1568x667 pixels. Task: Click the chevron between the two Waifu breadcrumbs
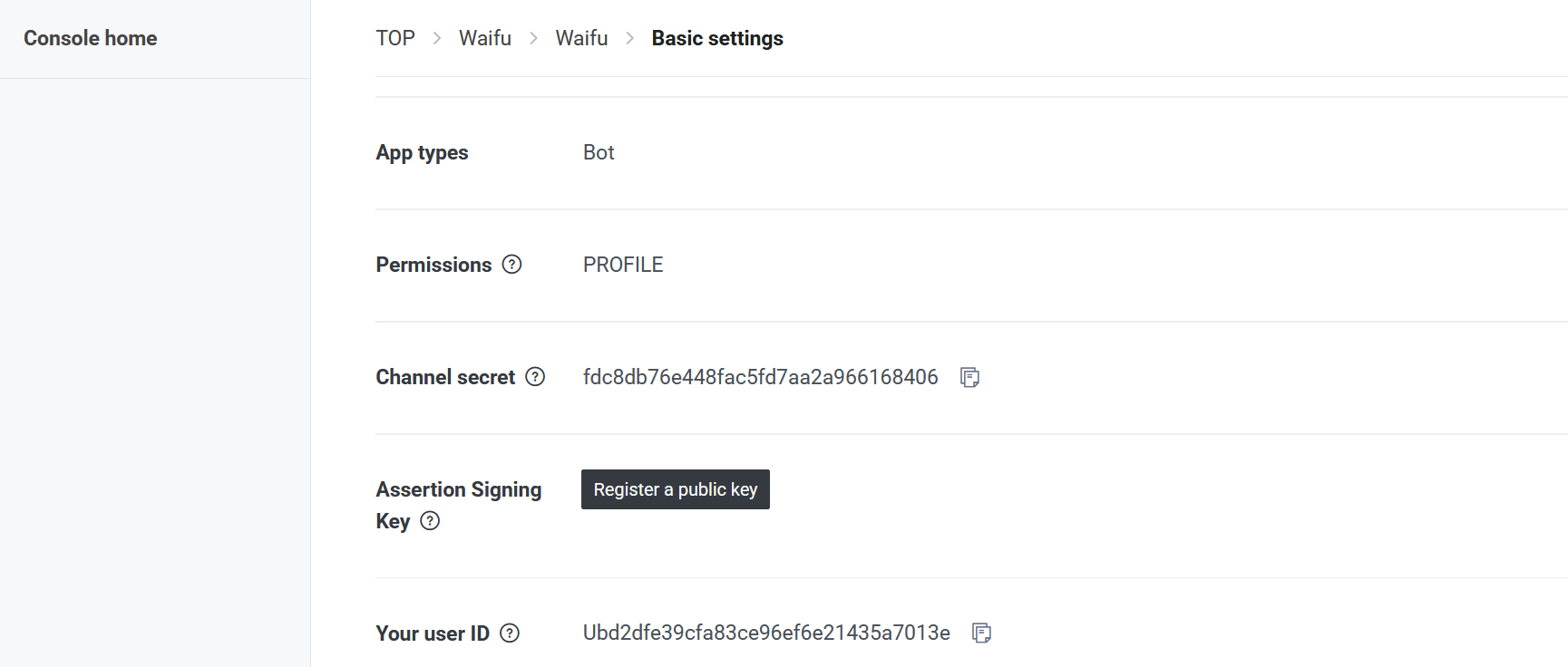point(534,38)
